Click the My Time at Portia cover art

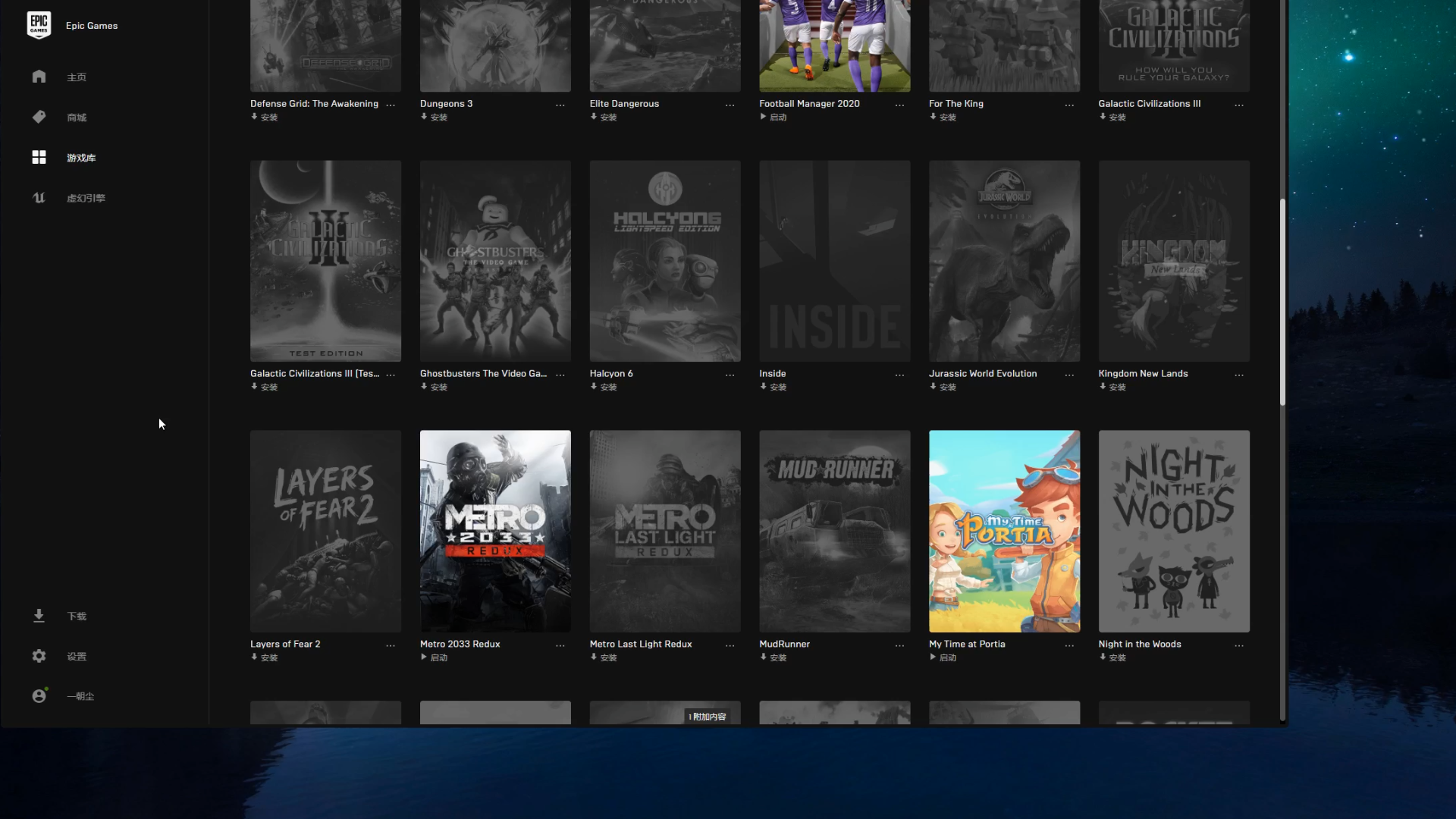[x=1004, y=531]
